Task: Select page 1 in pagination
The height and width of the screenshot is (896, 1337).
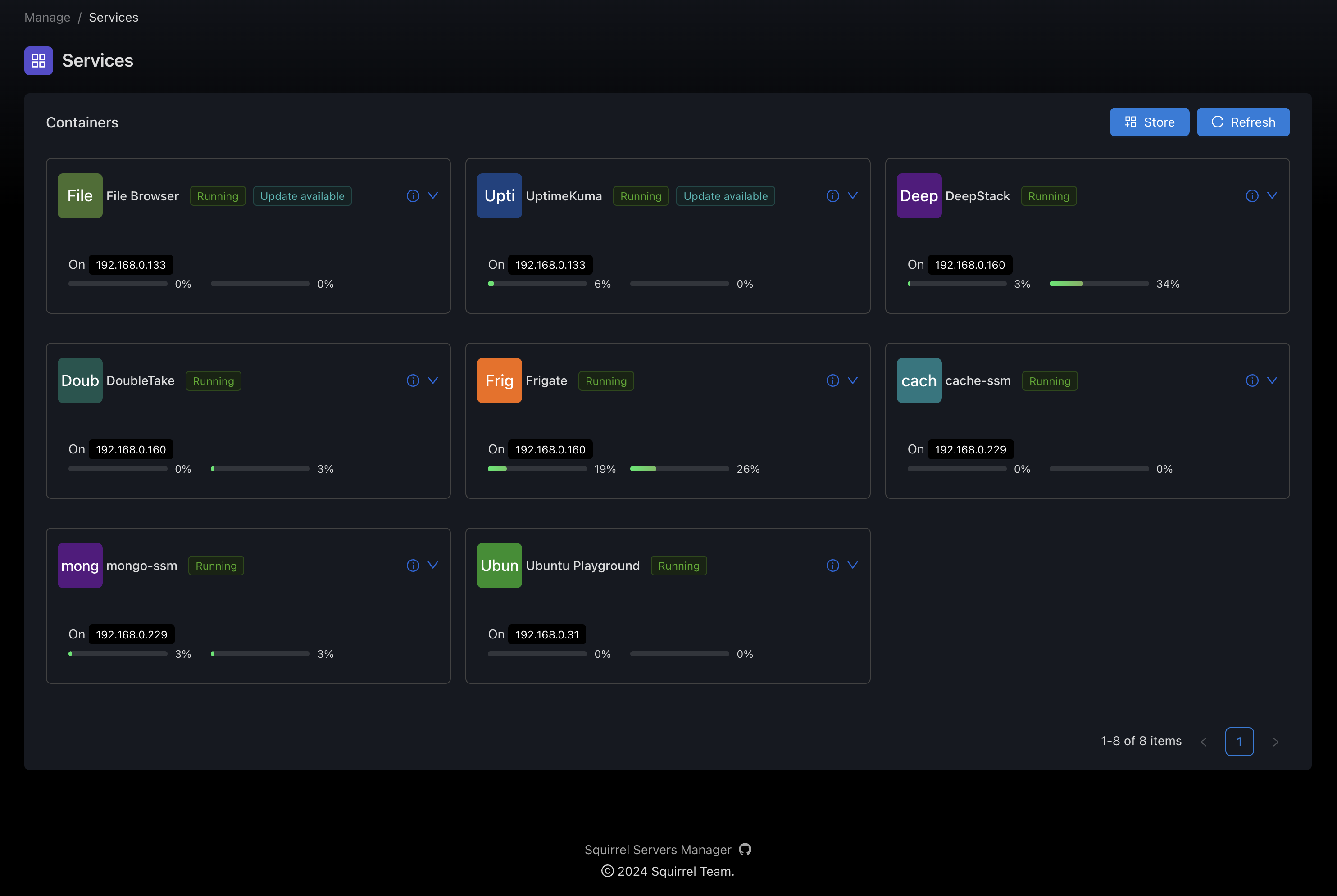Action: (1239, 741)
